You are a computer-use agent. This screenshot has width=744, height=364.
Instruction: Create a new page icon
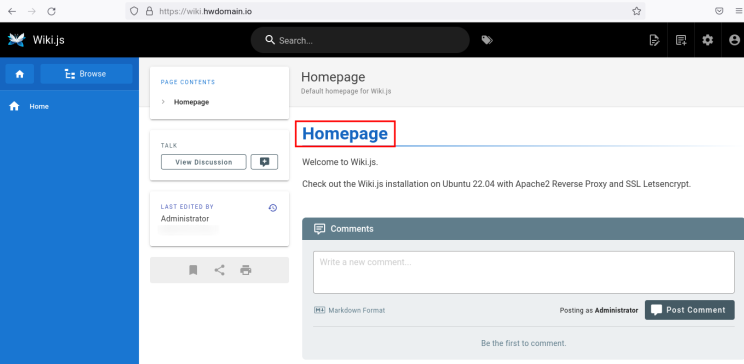[x=681, y=40]
